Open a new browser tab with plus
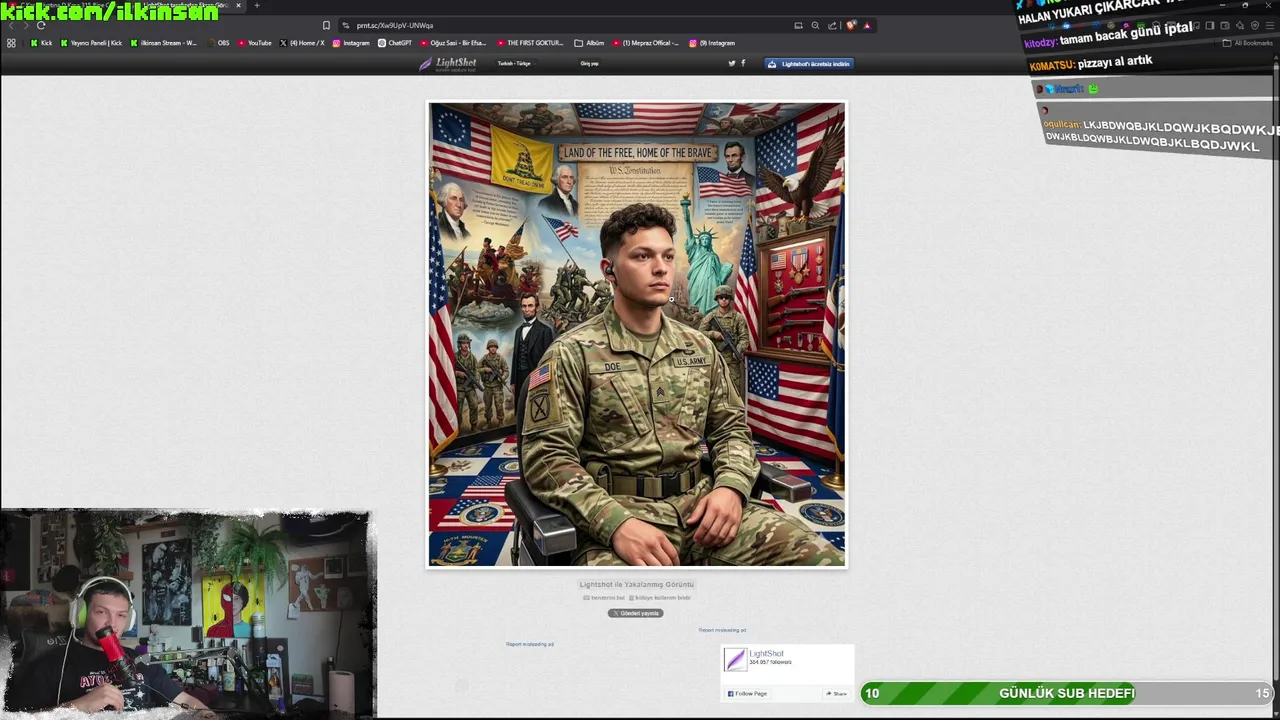1280x720 pixels. [x=256, y=5]
